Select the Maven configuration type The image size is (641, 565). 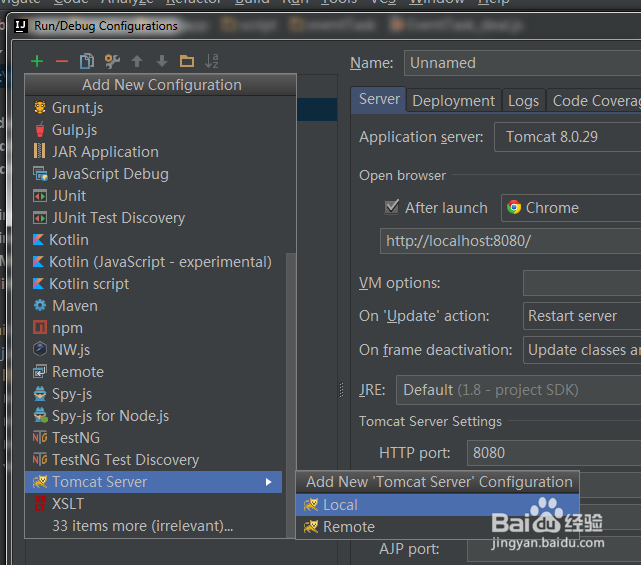(155, 306)
